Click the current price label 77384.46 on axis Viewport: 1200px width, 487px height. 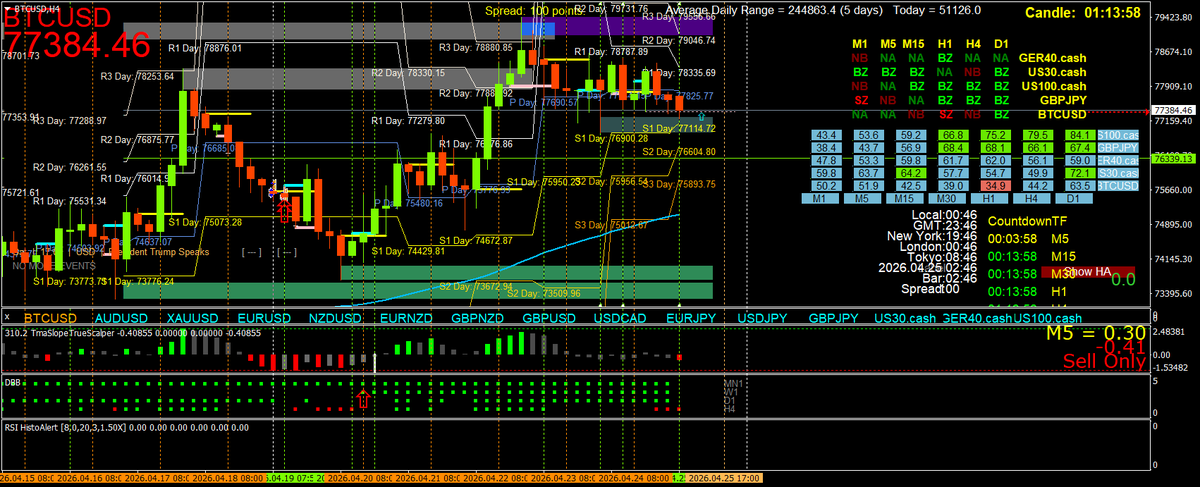1174,110
